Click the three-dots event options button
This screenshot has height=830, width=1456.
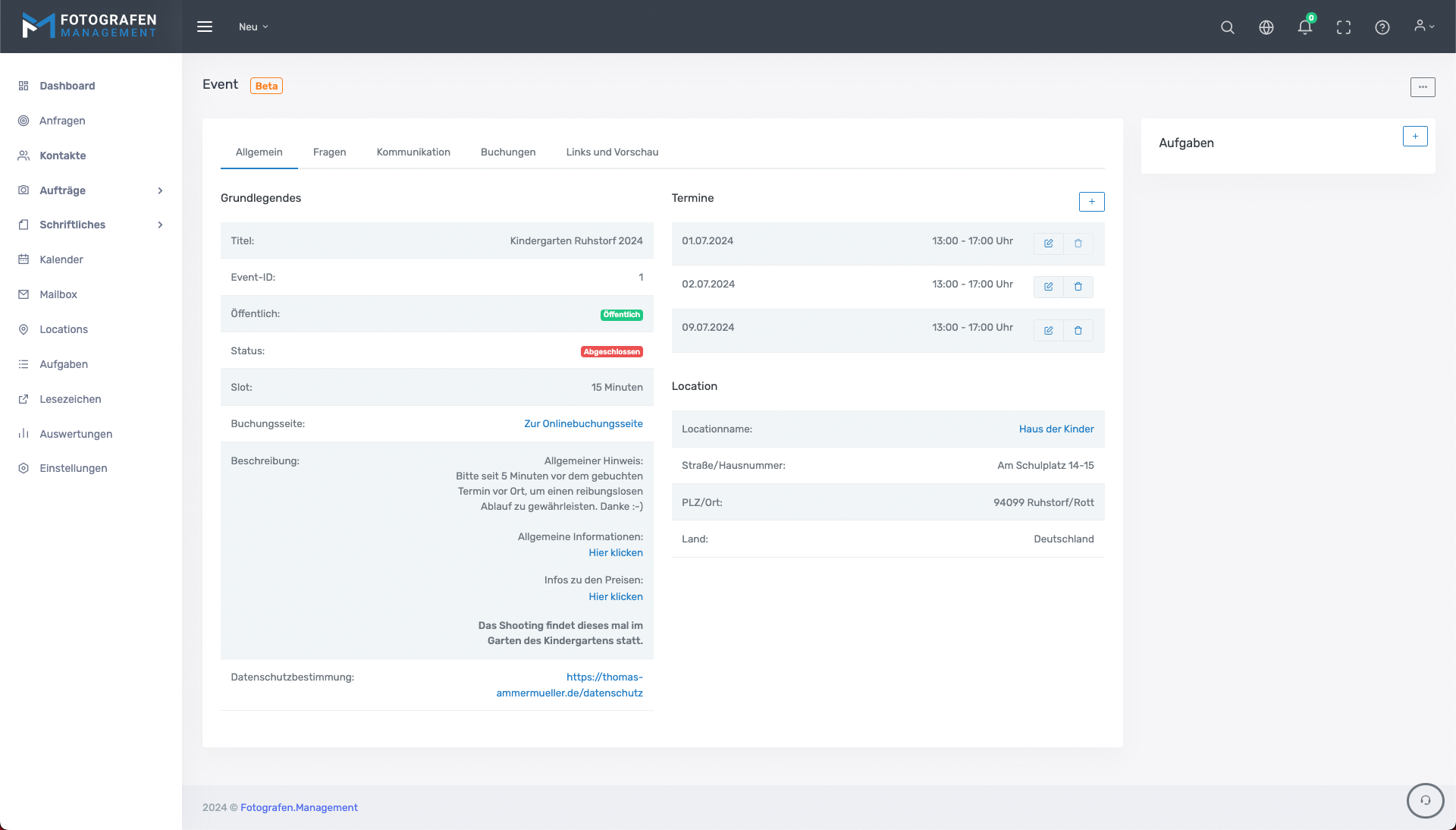pyautogui.click(x=1422, y=87)
